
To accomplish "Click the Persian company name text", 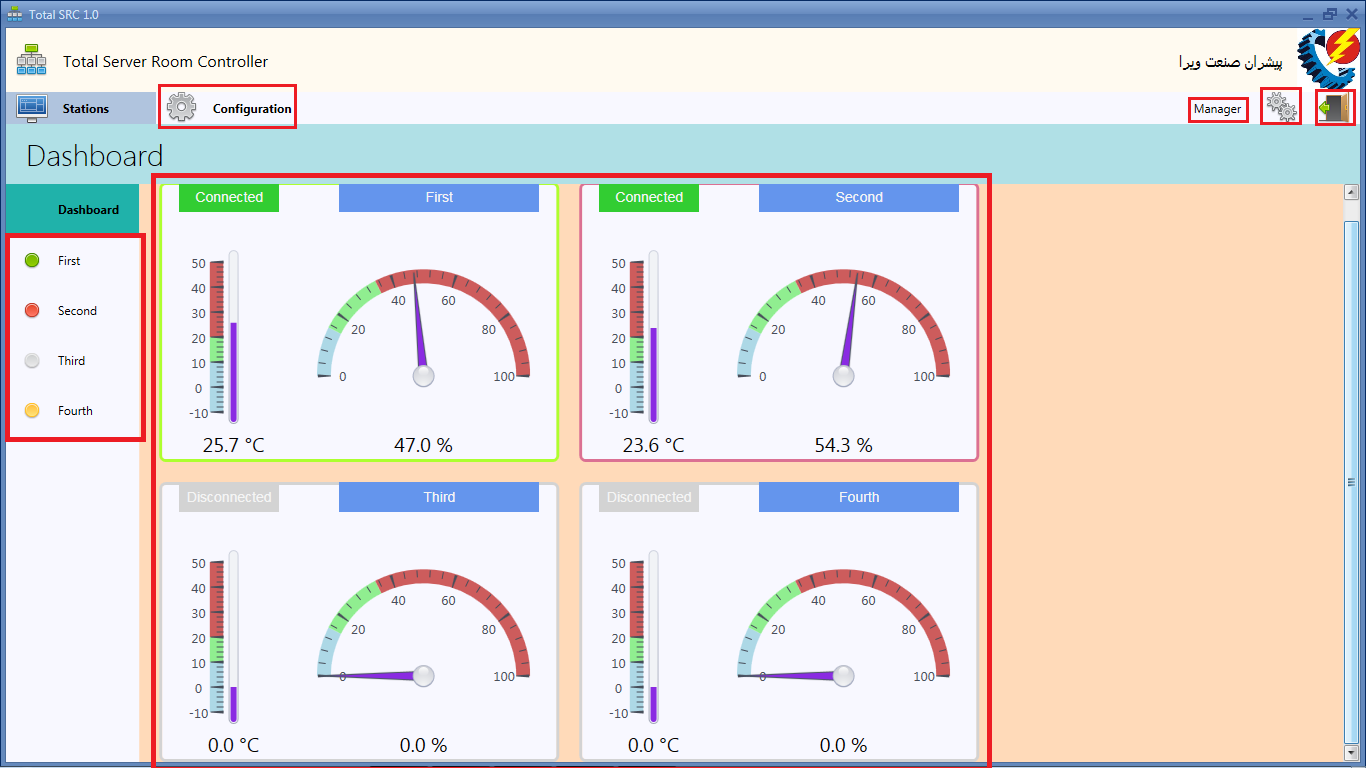I will point(1230,62).
